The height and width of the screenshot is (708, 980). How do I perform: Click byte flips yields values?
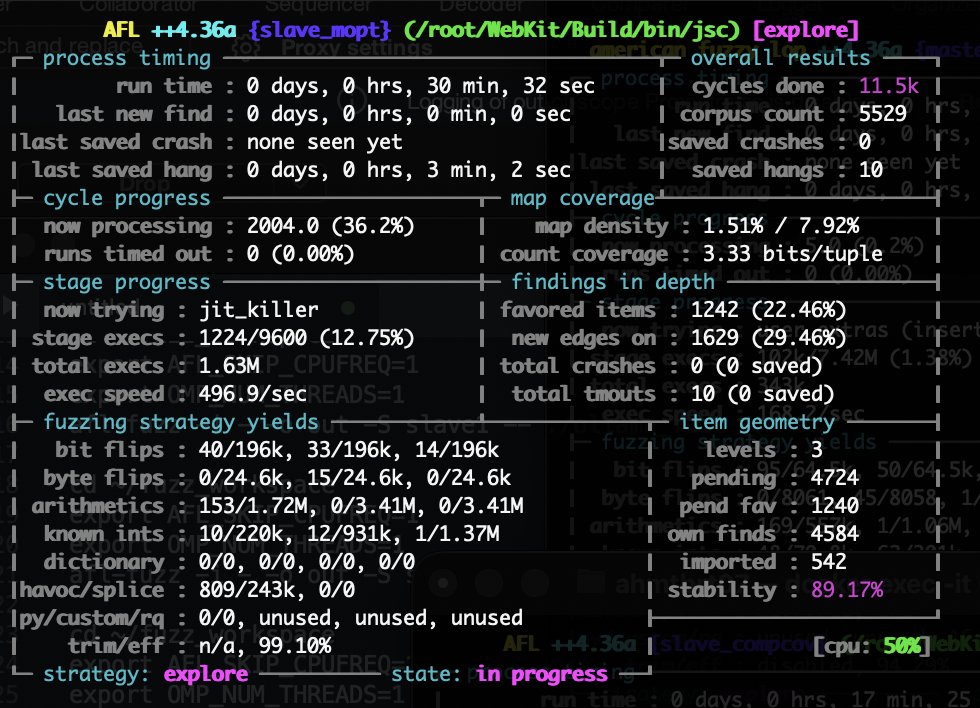(354, 478)
